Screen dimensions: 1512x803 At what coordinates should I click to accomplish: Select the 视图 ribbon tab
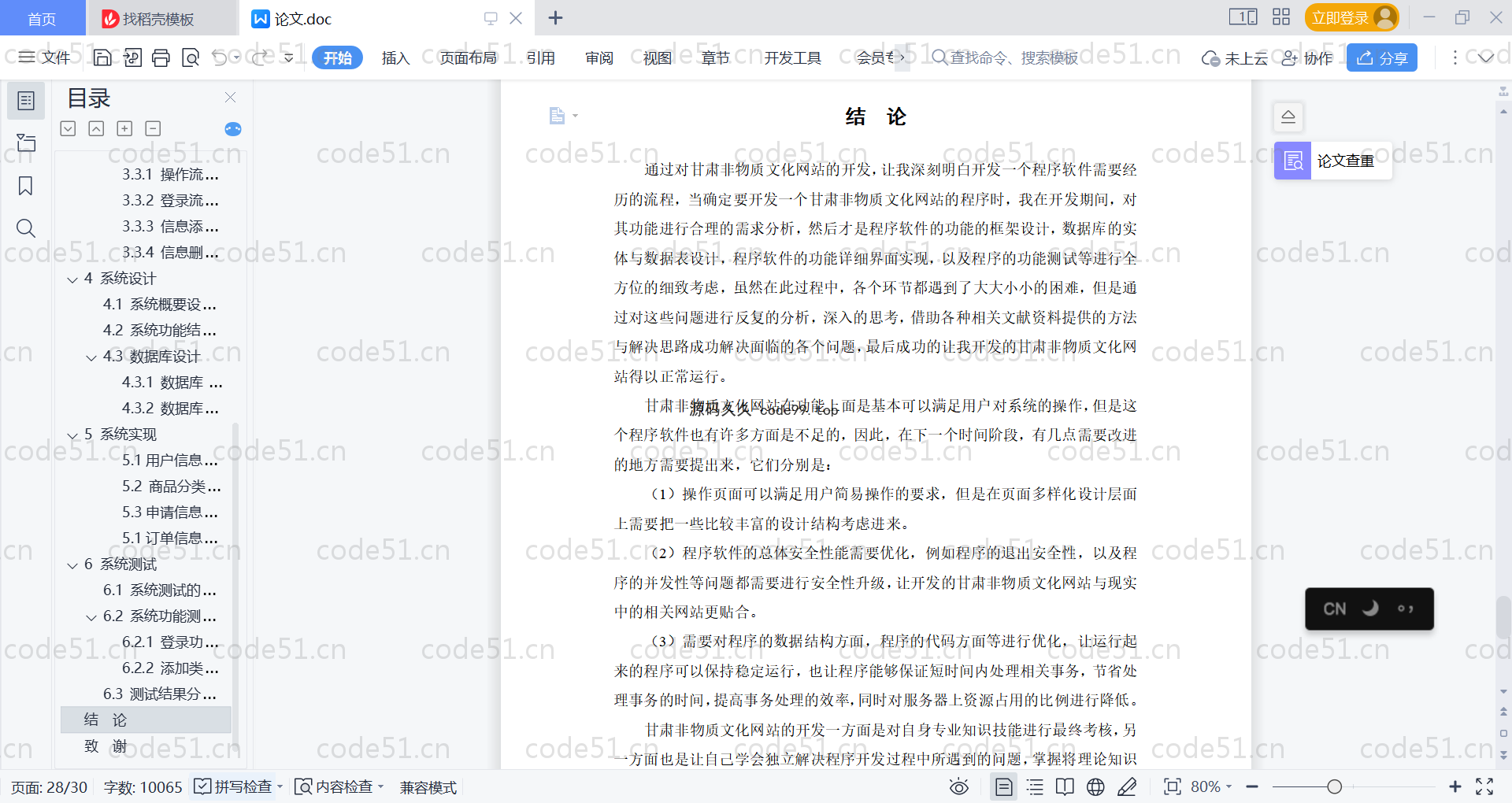[658, 57]
